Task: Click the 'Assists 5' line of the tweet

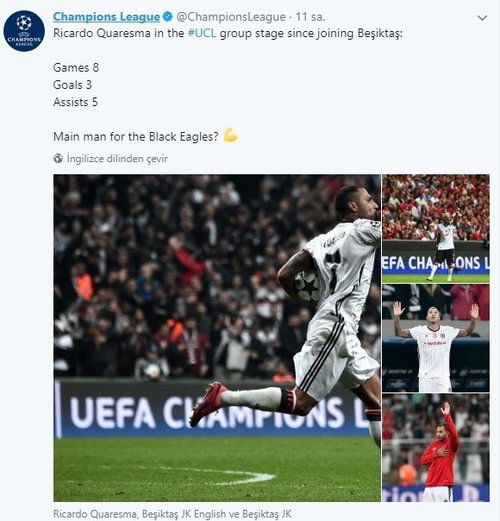Action: [75, 102]
